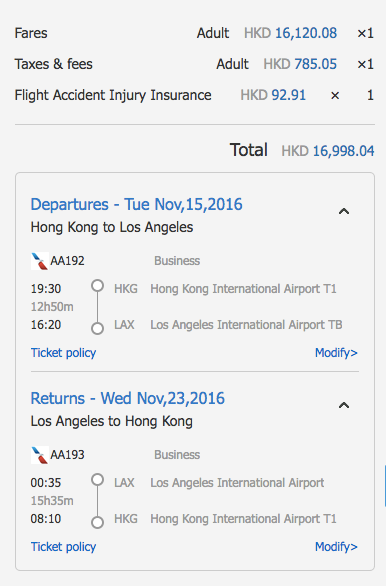The height and width of the screenshot is (586, 386).
Task: Click the LAX arrival stop circle at 16:20
Action: tap(98, 329)
